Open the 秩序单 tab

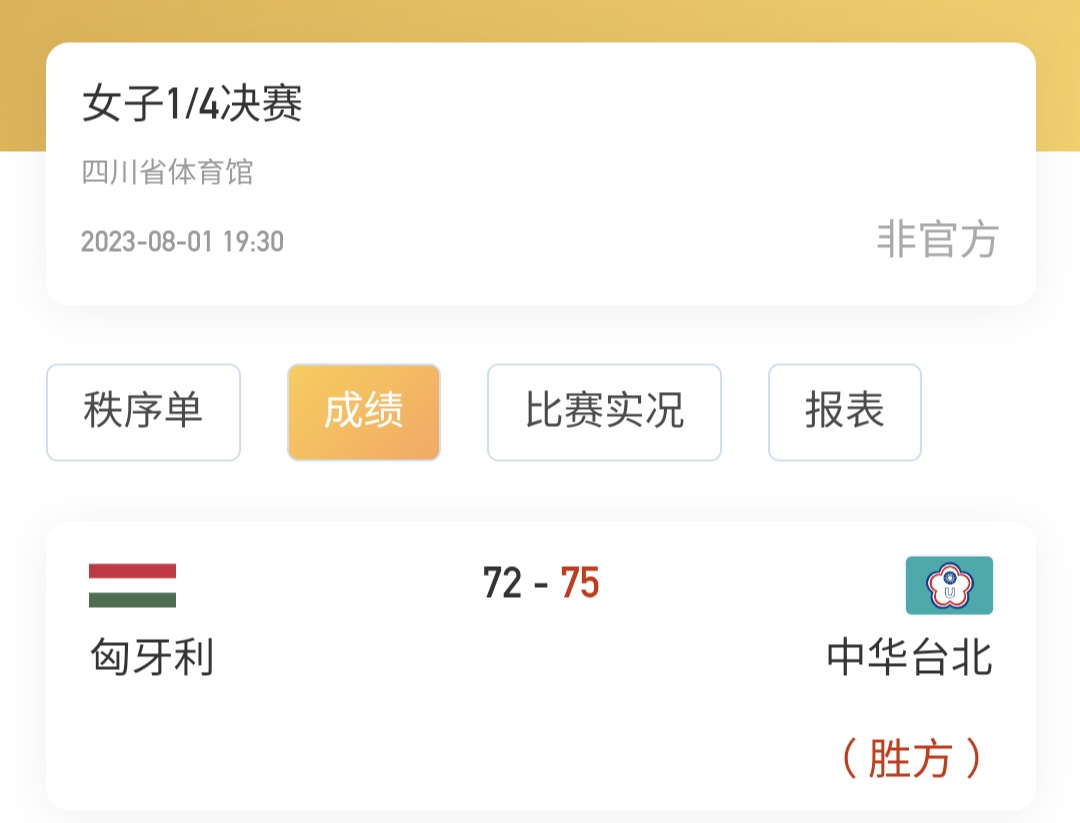[143, 412]
